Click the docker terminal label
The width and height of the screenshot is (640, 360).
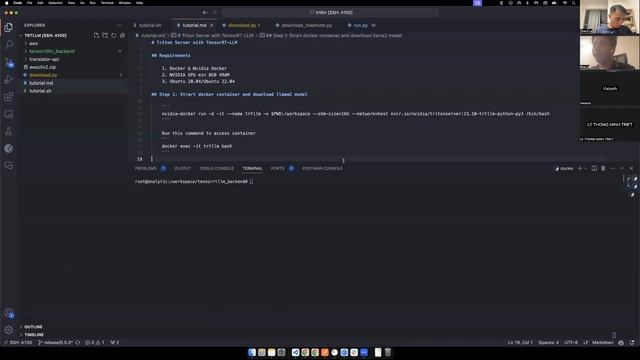(x=564, y=168)
